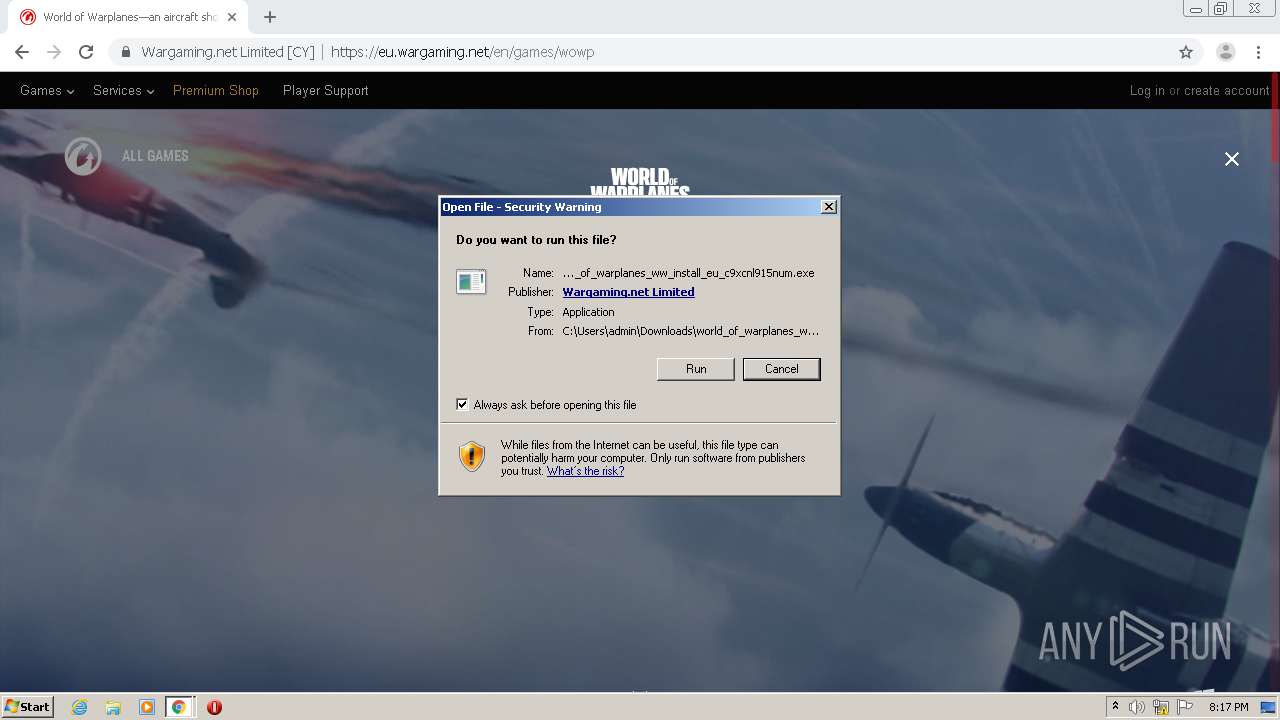Click the application file icon in dialog
The height and width of the screenshot is (720, 1280).
(471, 282)
